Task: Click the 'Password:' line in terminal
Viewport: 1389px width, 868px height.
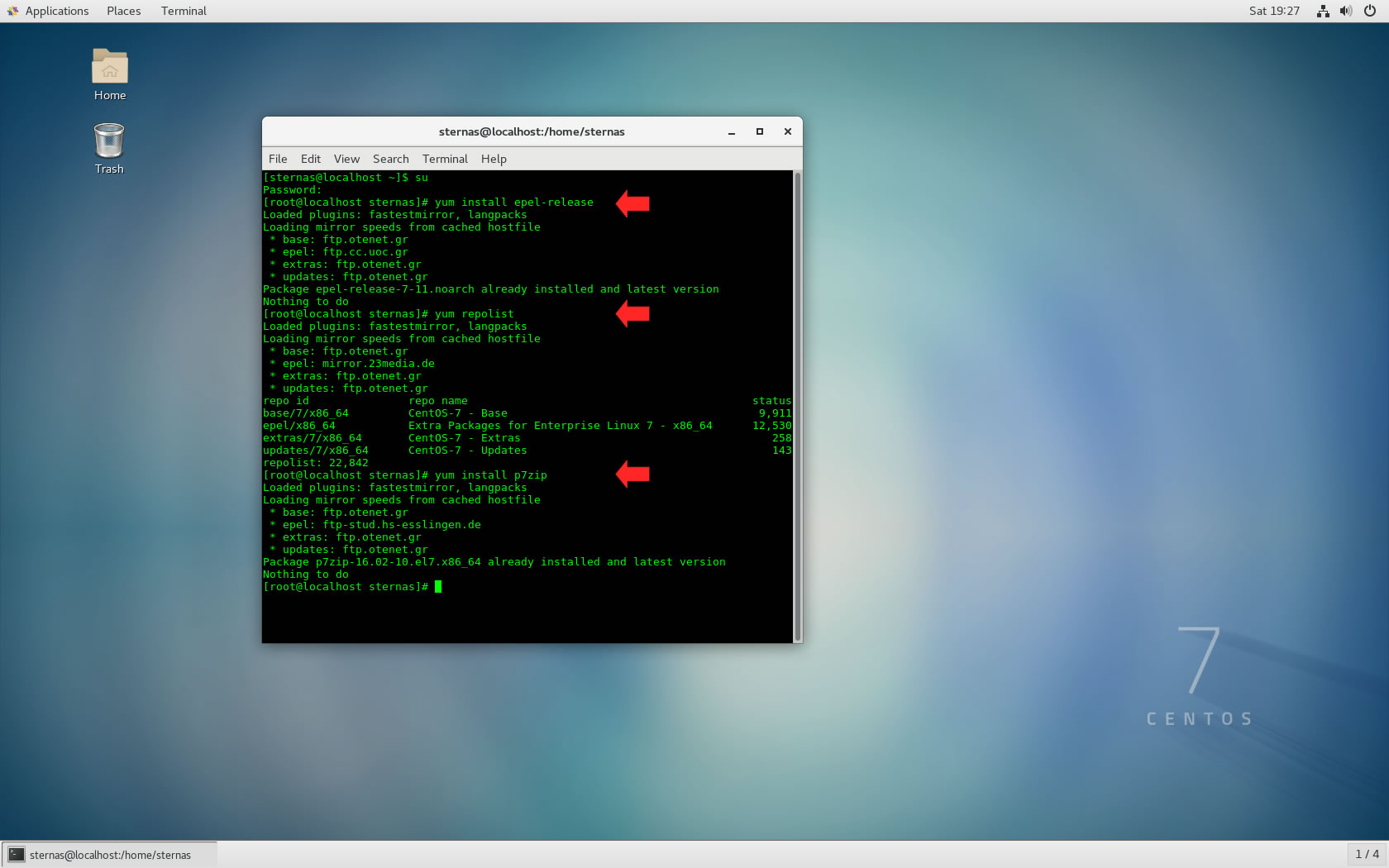Action: (293, 190)
